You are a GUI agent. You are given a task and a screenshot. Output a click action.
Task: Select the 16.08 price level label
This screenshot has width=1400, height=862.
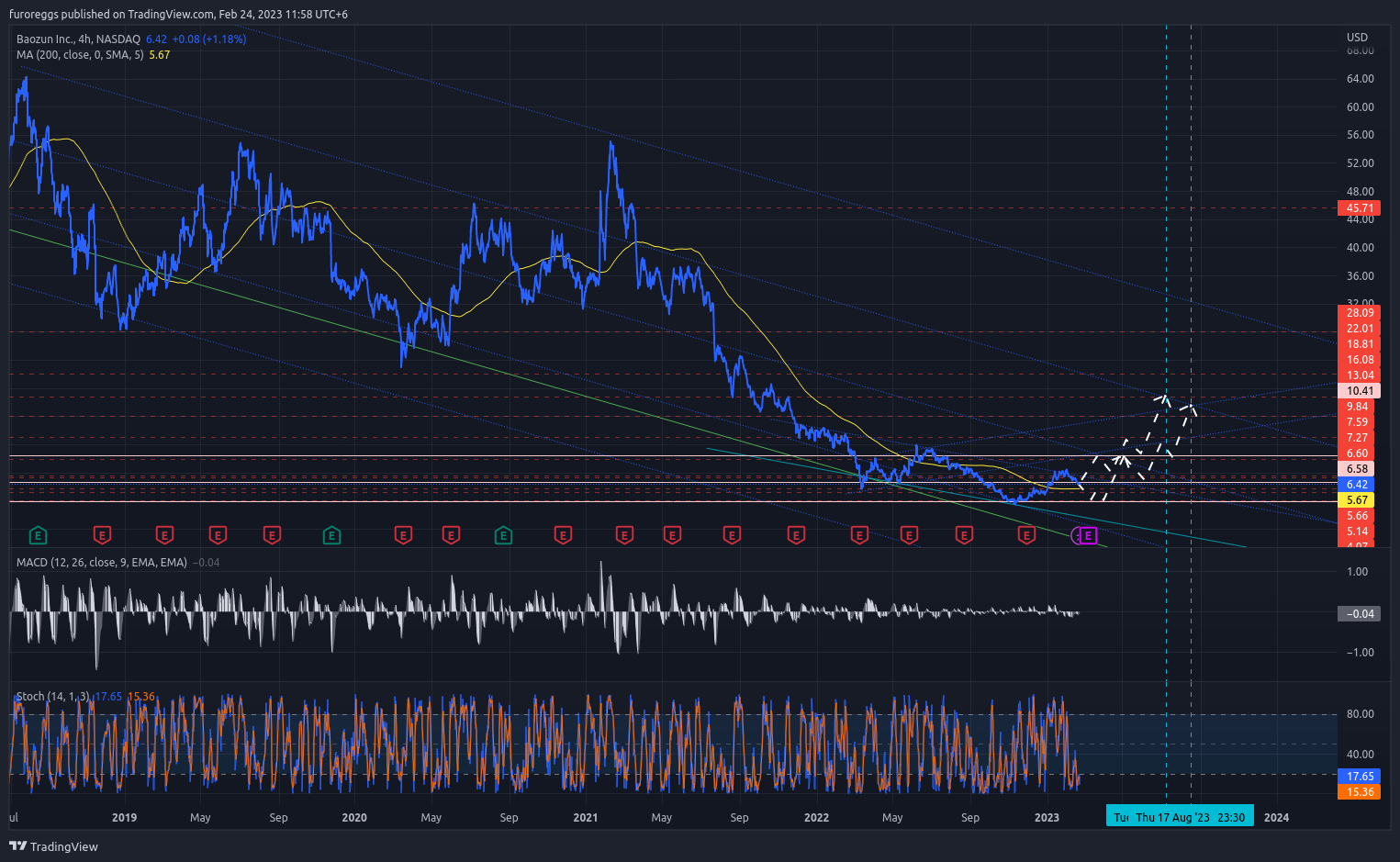point(1359,360)
